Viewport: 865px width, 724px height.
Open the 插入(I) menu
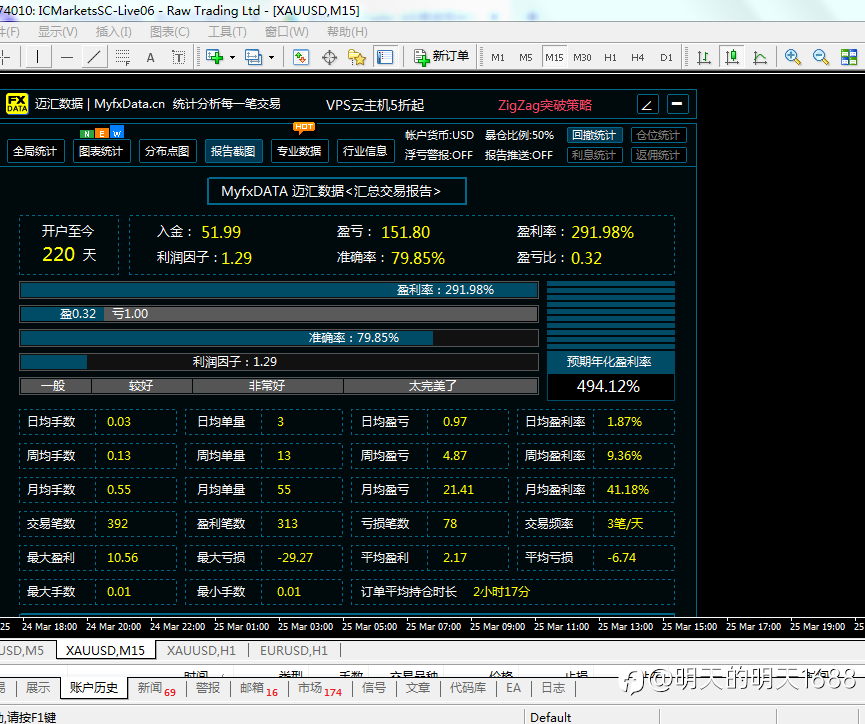click(114, 32)
